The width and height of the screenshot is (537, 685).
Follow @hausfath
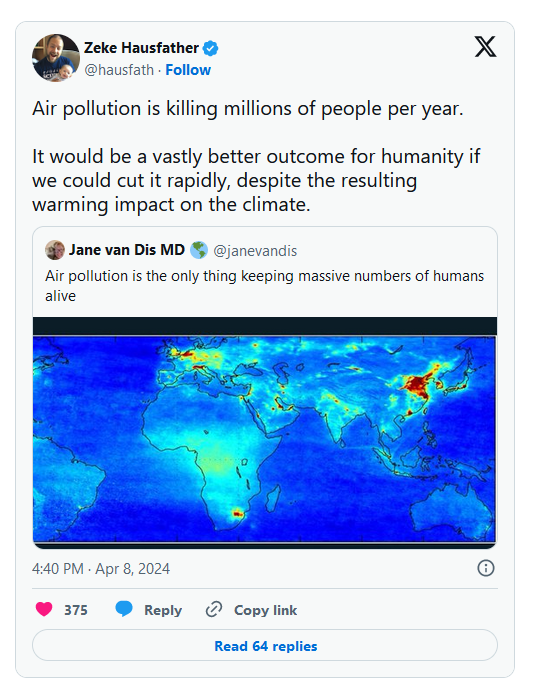coord(188,70)
